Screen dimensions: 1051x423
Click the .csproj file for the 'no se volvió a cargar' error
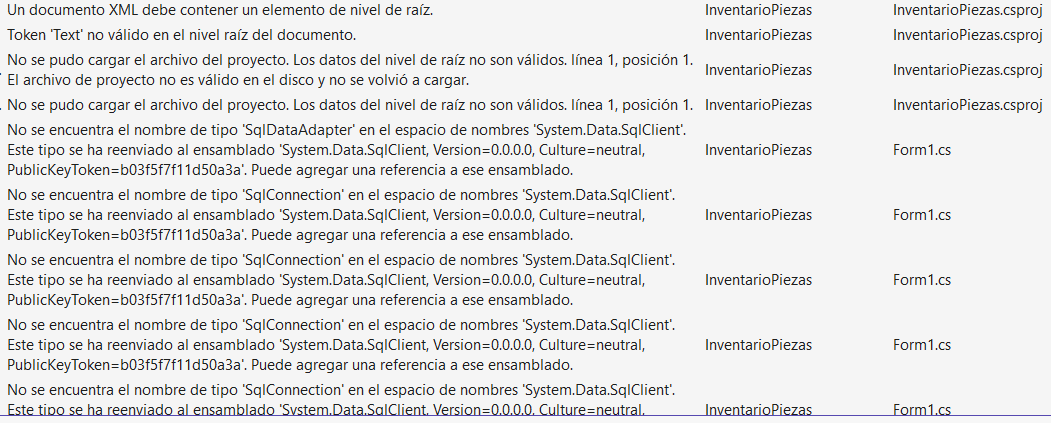967,70
